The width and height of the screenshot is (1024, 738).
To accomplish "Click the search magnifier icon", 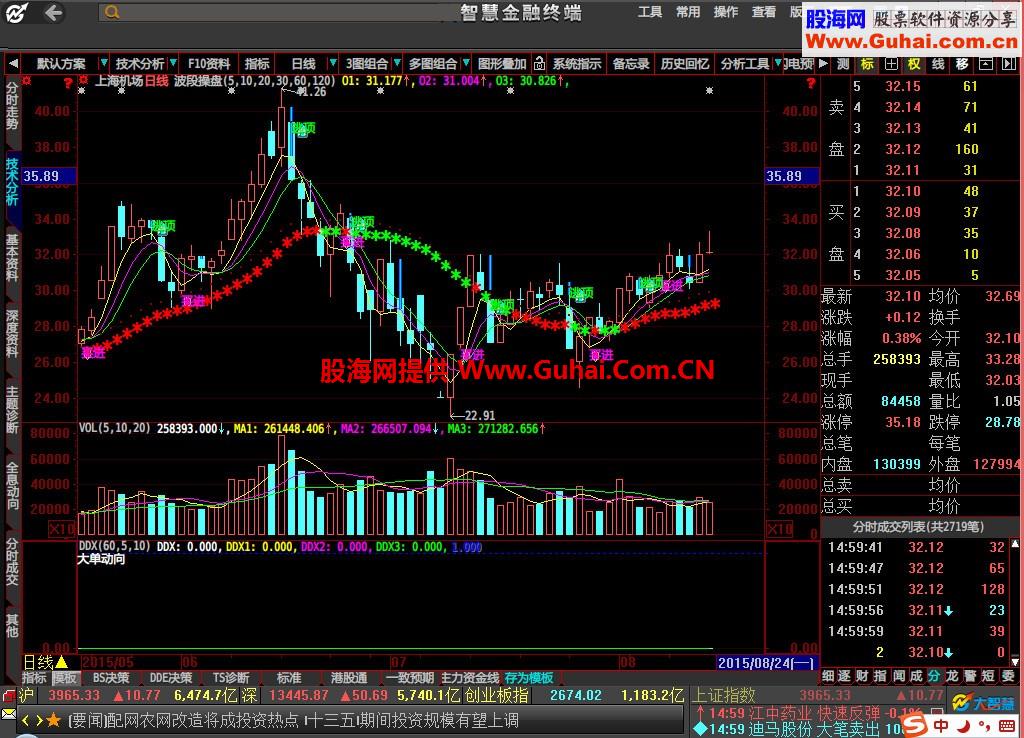I will (112, 12).
